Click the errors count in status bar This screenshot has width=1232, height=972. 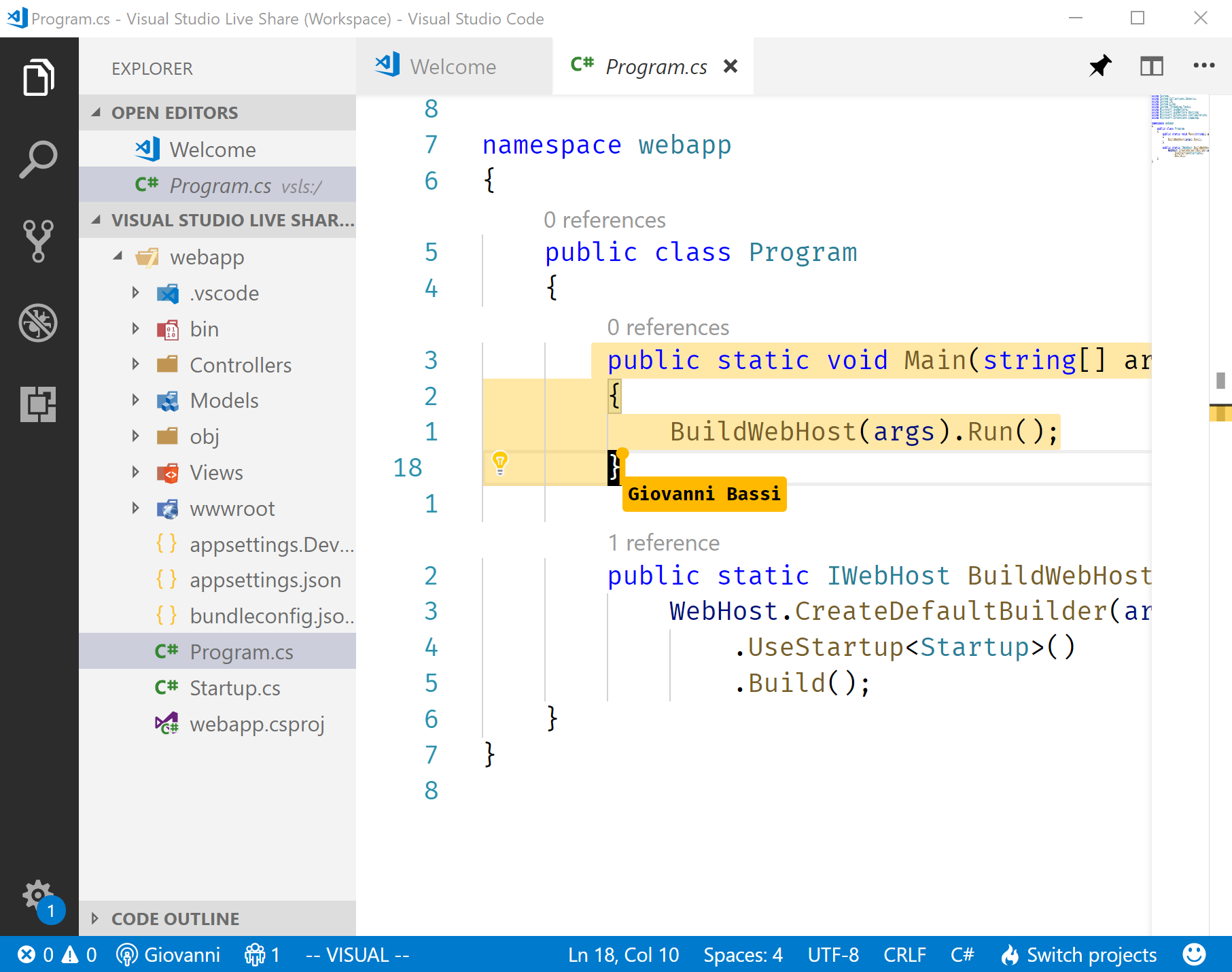(35, 955)
